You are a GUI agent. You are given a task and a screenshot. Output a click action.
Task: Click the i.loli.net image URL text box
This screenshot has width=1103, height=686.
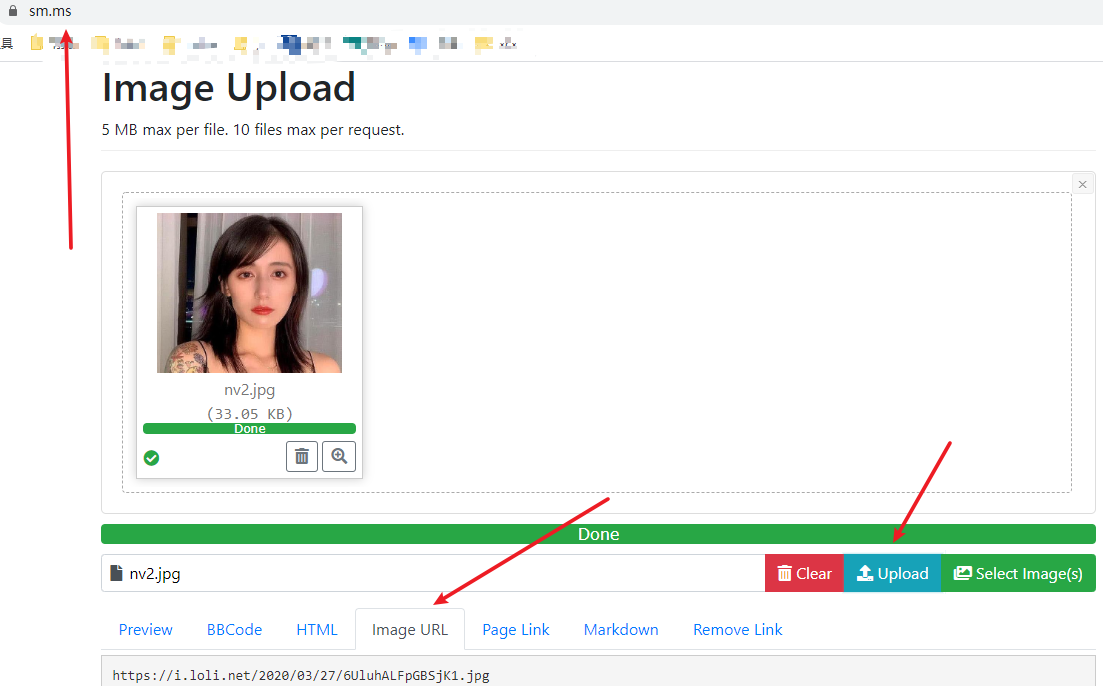(598, 672)
